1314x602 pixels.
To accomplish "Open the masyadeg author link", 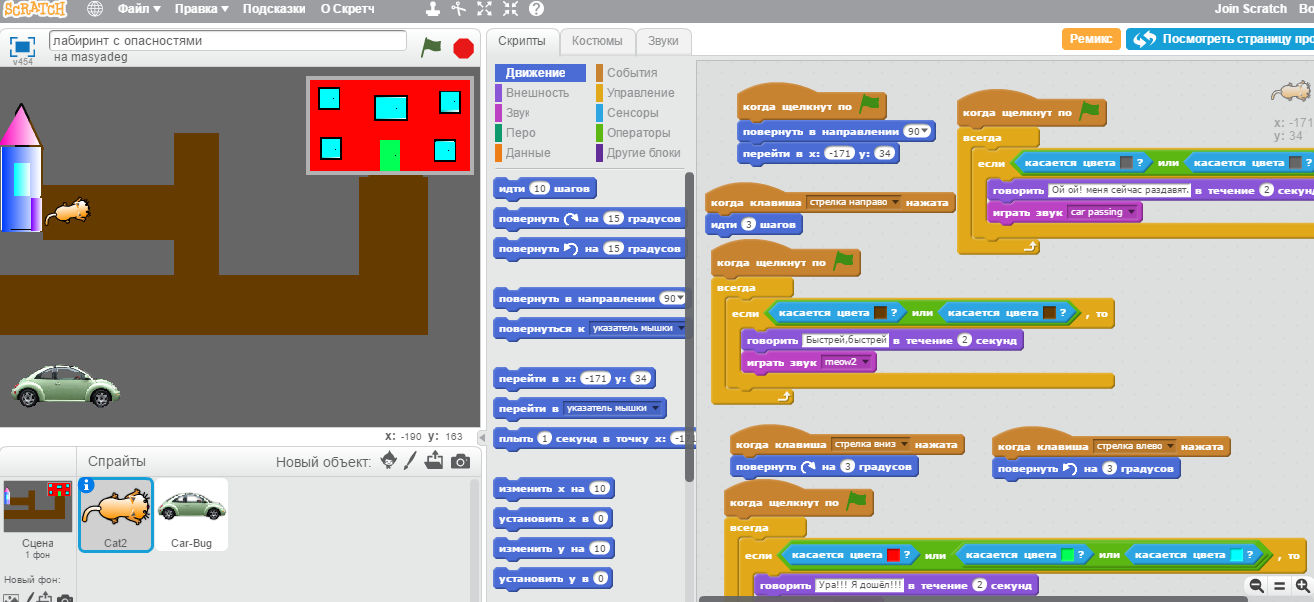I will (x=100, y=58).
